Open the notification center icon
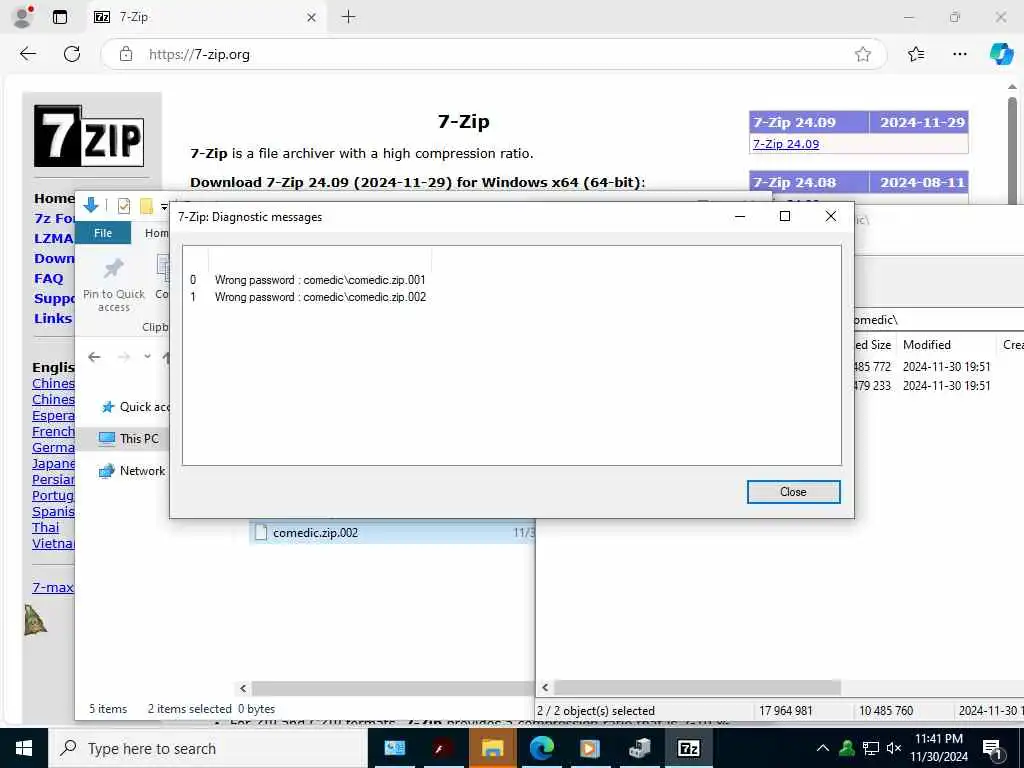The image size is (1024, 768). 992,749
